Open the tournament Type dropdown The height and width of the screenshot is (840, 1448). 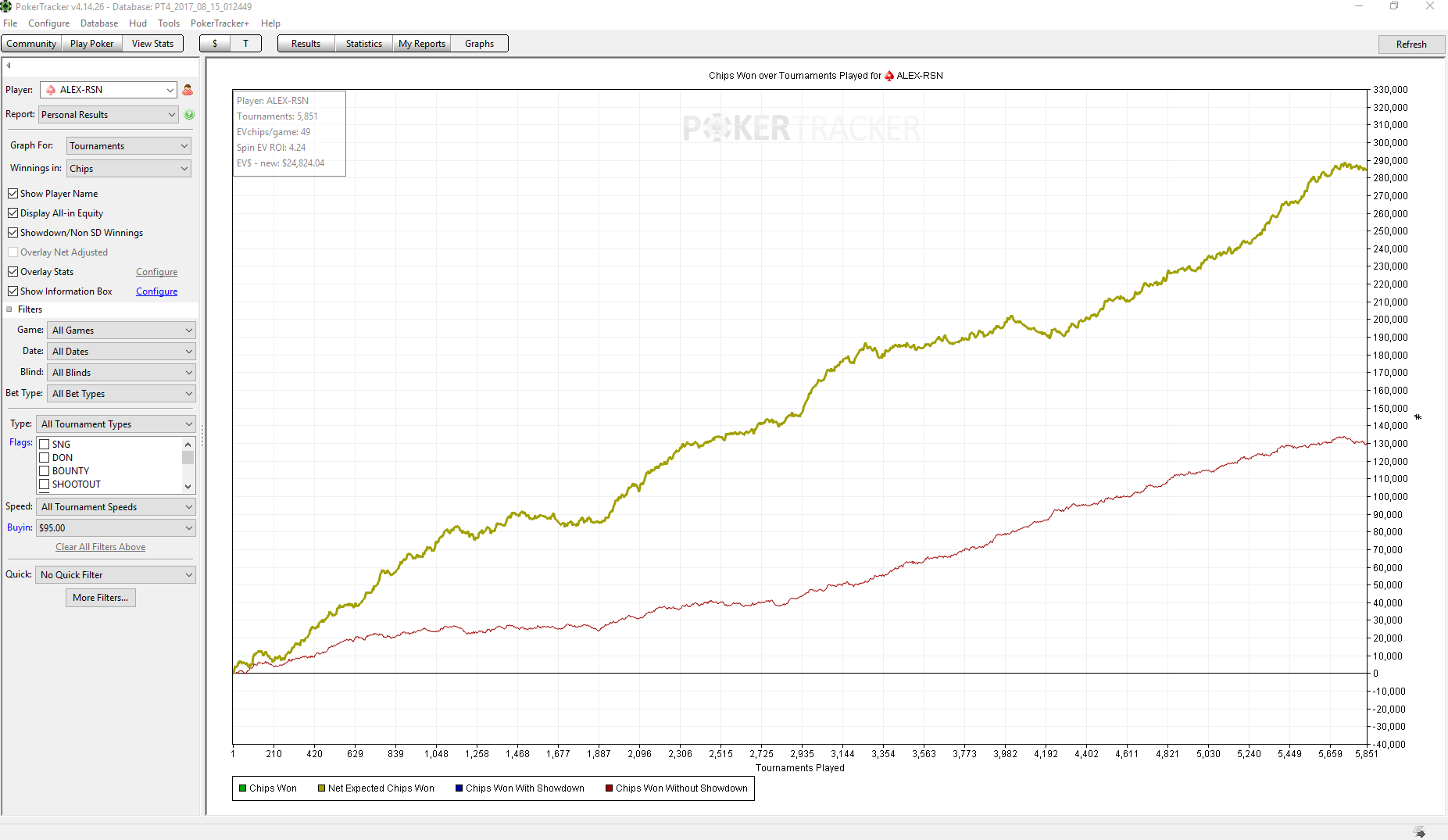[116, 424]
